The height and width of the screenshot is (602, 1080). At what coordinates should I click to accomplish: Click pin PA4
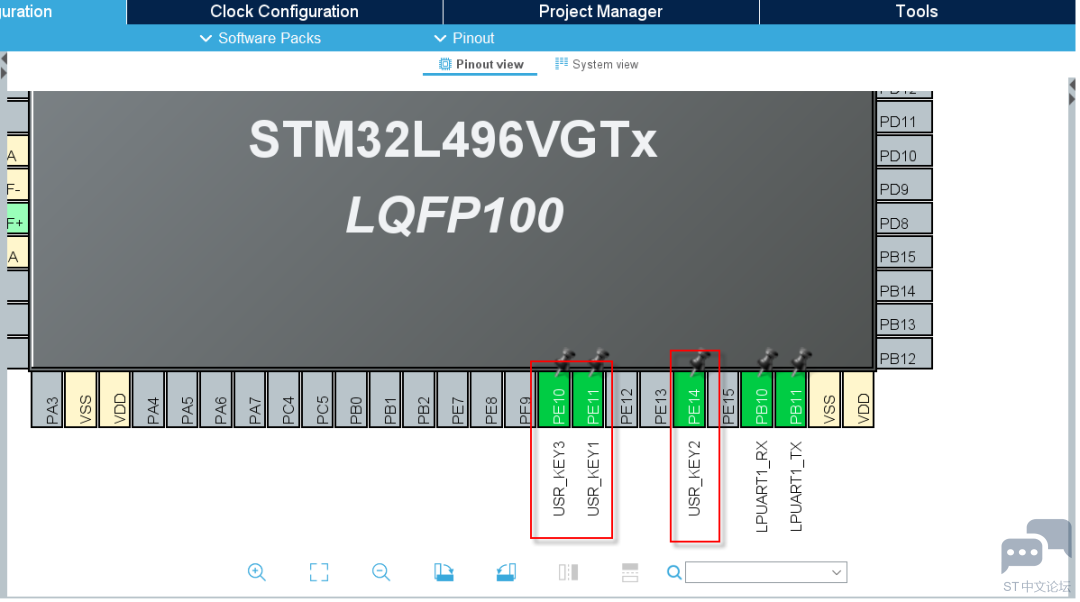[x=149, y=399]
